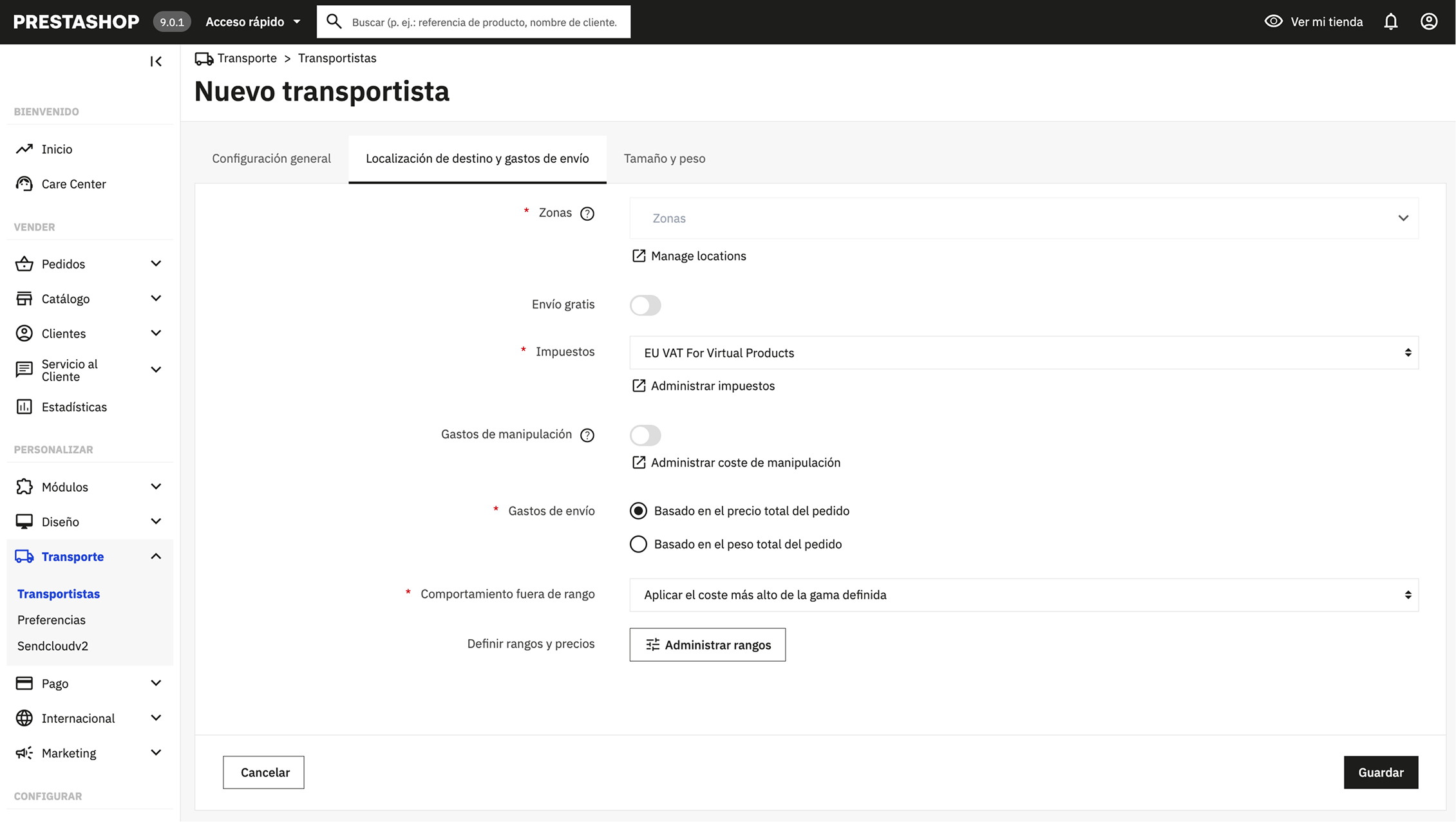Open the Zonas dropdown
Image resolution: width=1456 pixels, height=822 pixels.
pos(1024,218)
